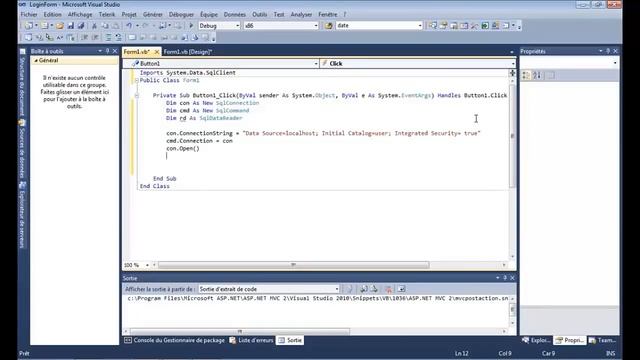
Task: Close the Form1.vb tab
Action: [x=157, y=52]
